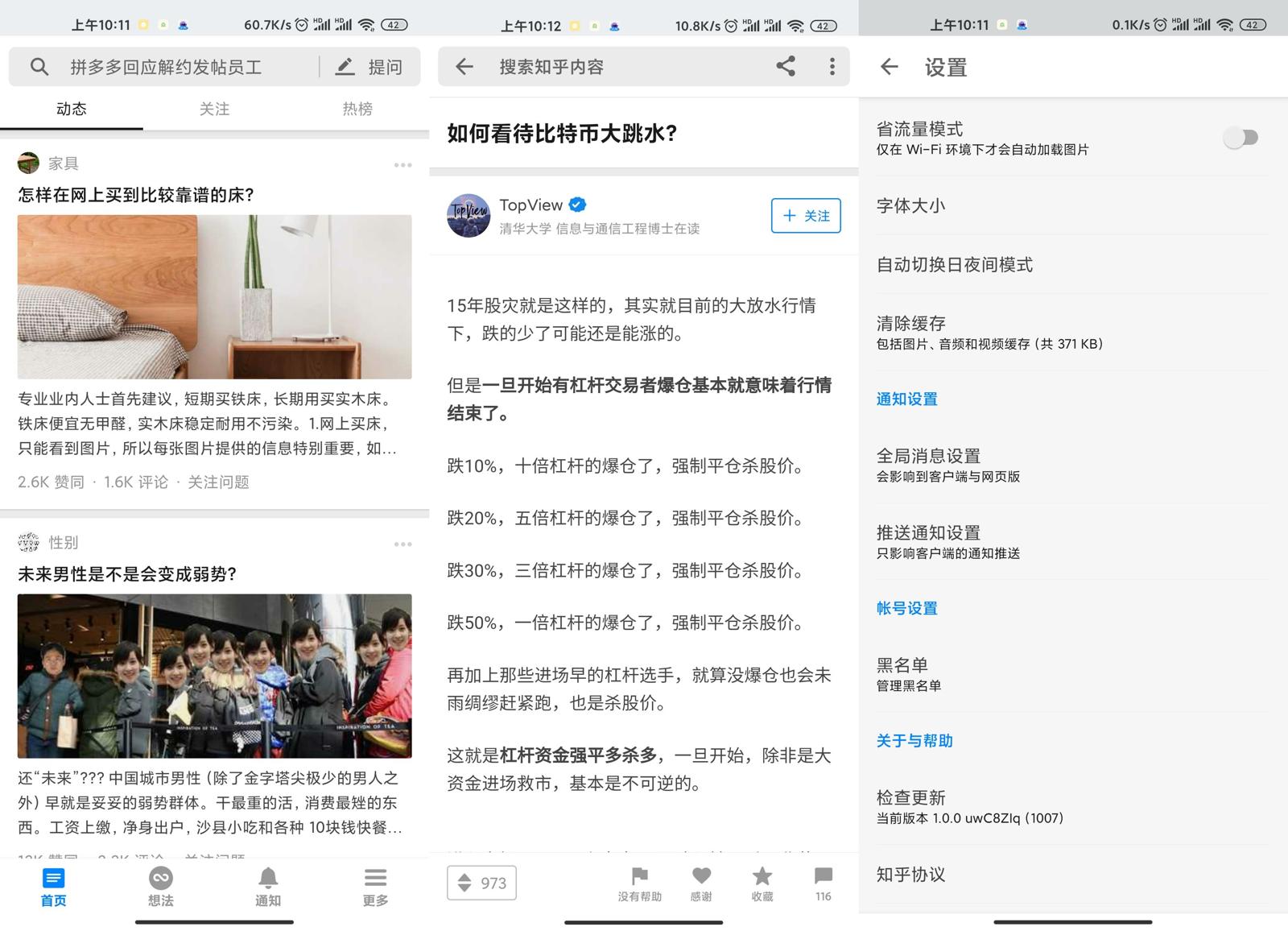
Task: Tap the 感谢 heart icon
Action: [700, 877]
